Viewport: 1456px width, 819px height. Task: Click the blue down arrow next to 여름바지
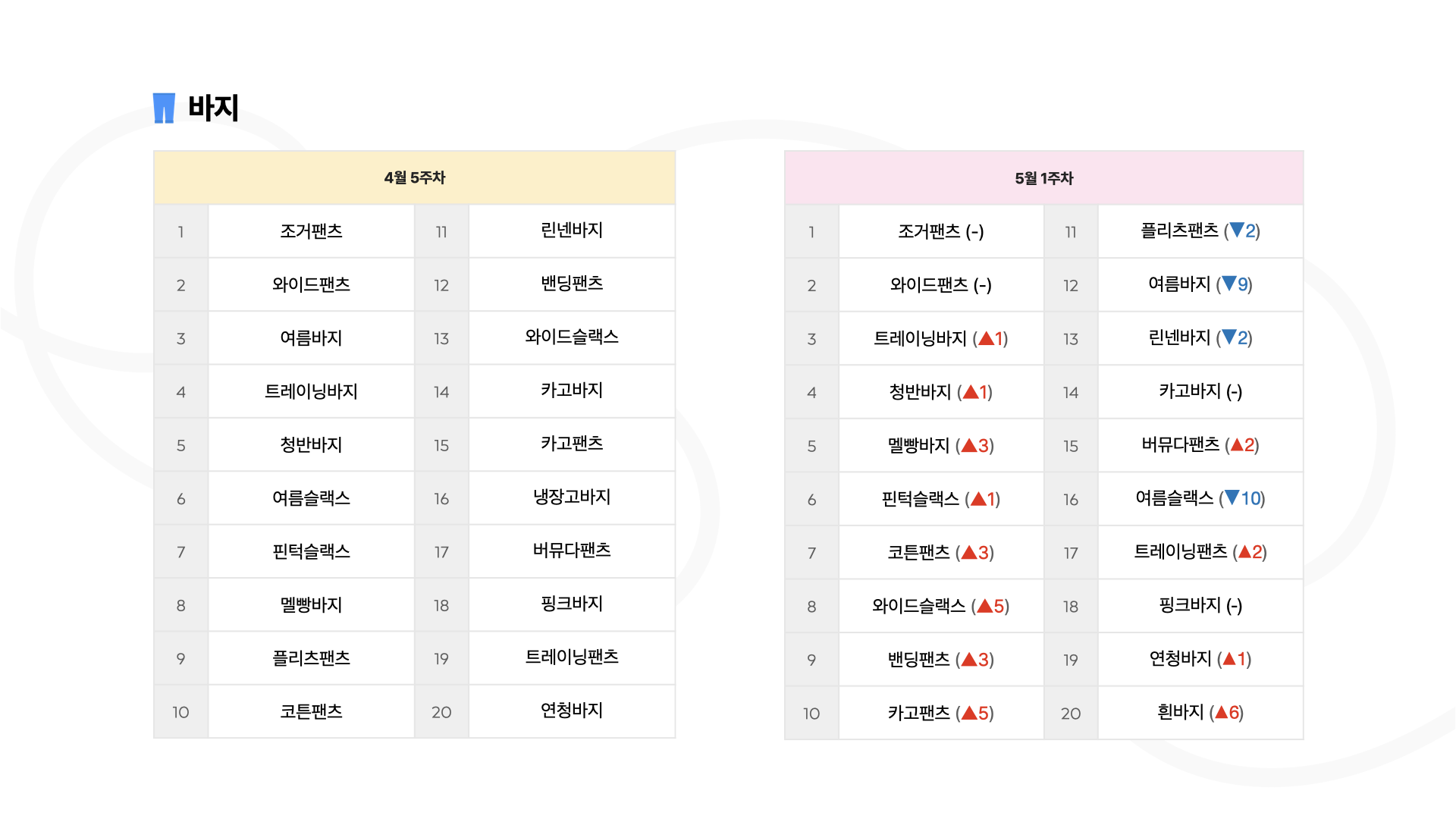(1229, 284)
